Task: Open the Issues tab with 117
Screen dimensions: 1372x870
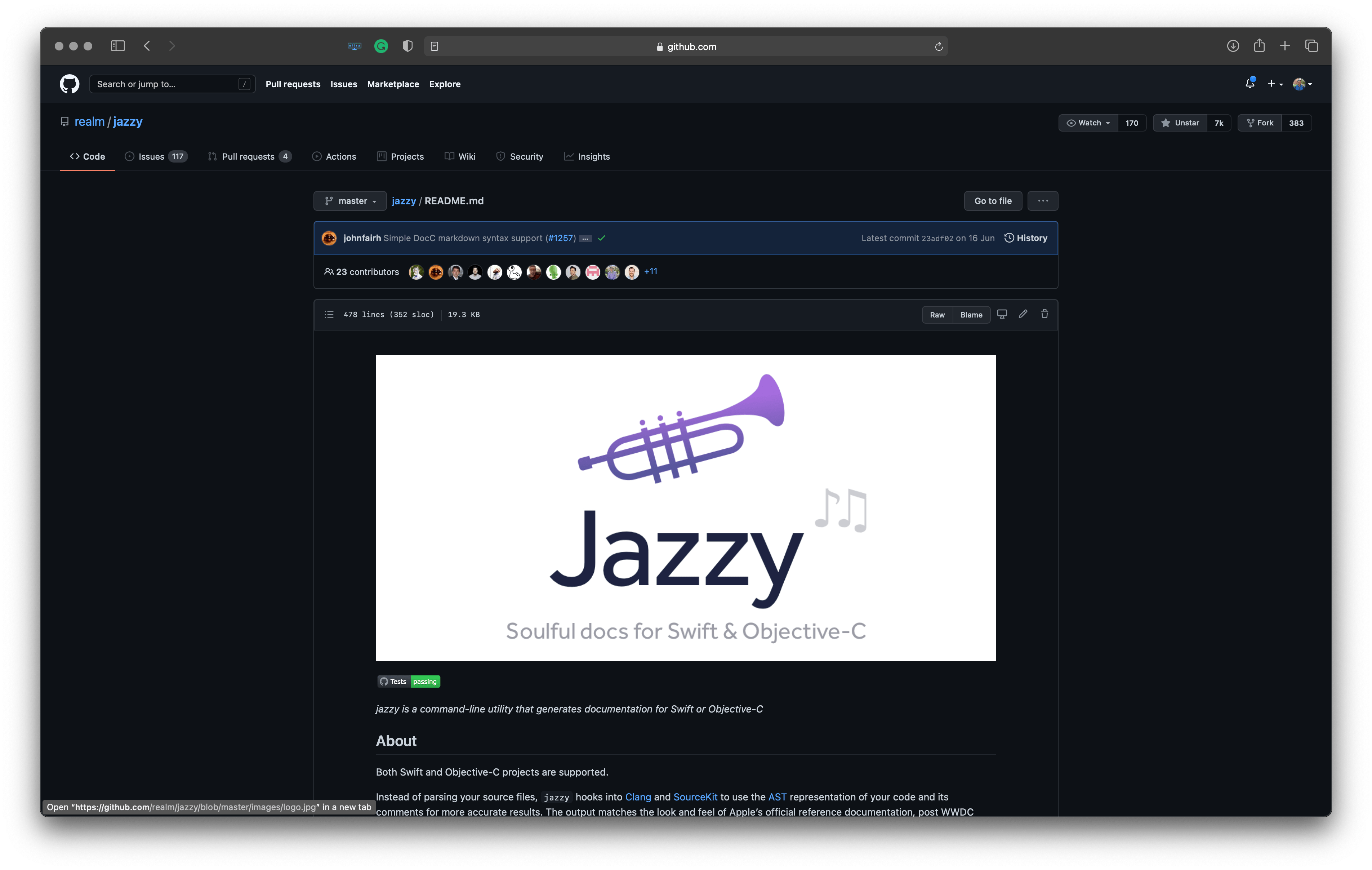Action: (x=156, y=156)
